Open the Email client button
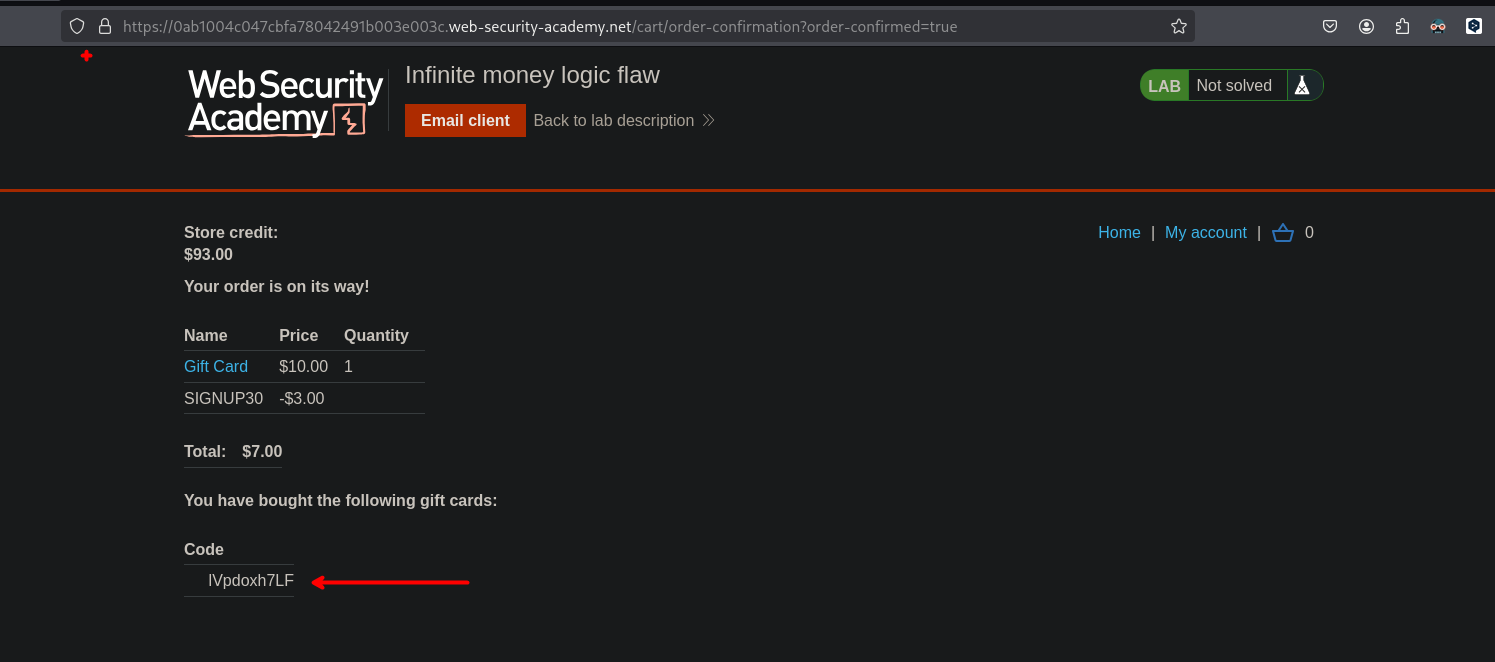This screenshot has width=1495, height=662. point(465,121)
